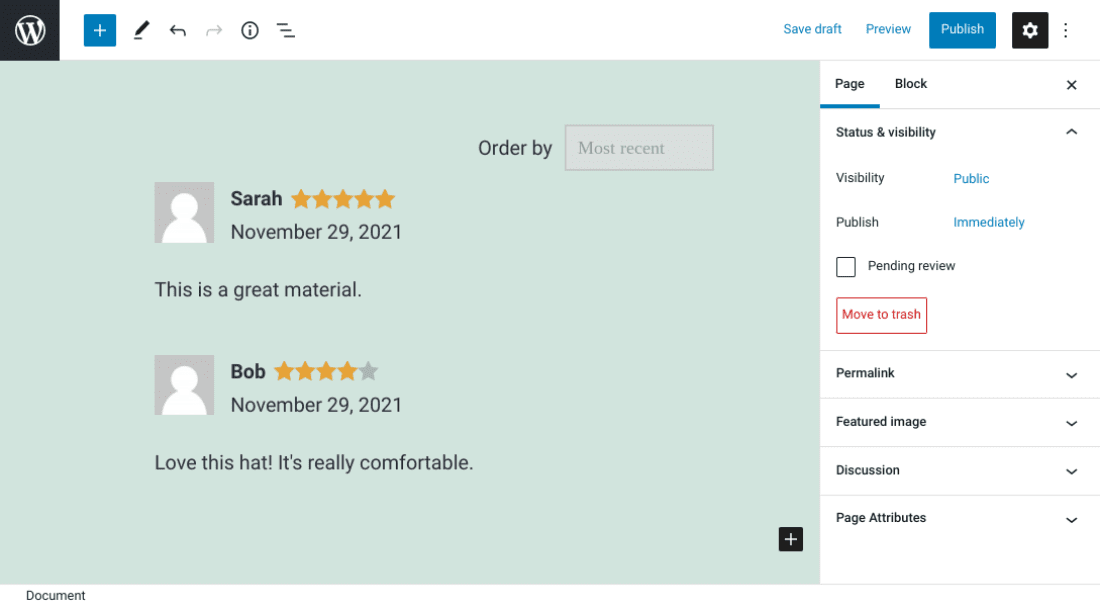Enable the Pending review checkbox

point(845,266)
